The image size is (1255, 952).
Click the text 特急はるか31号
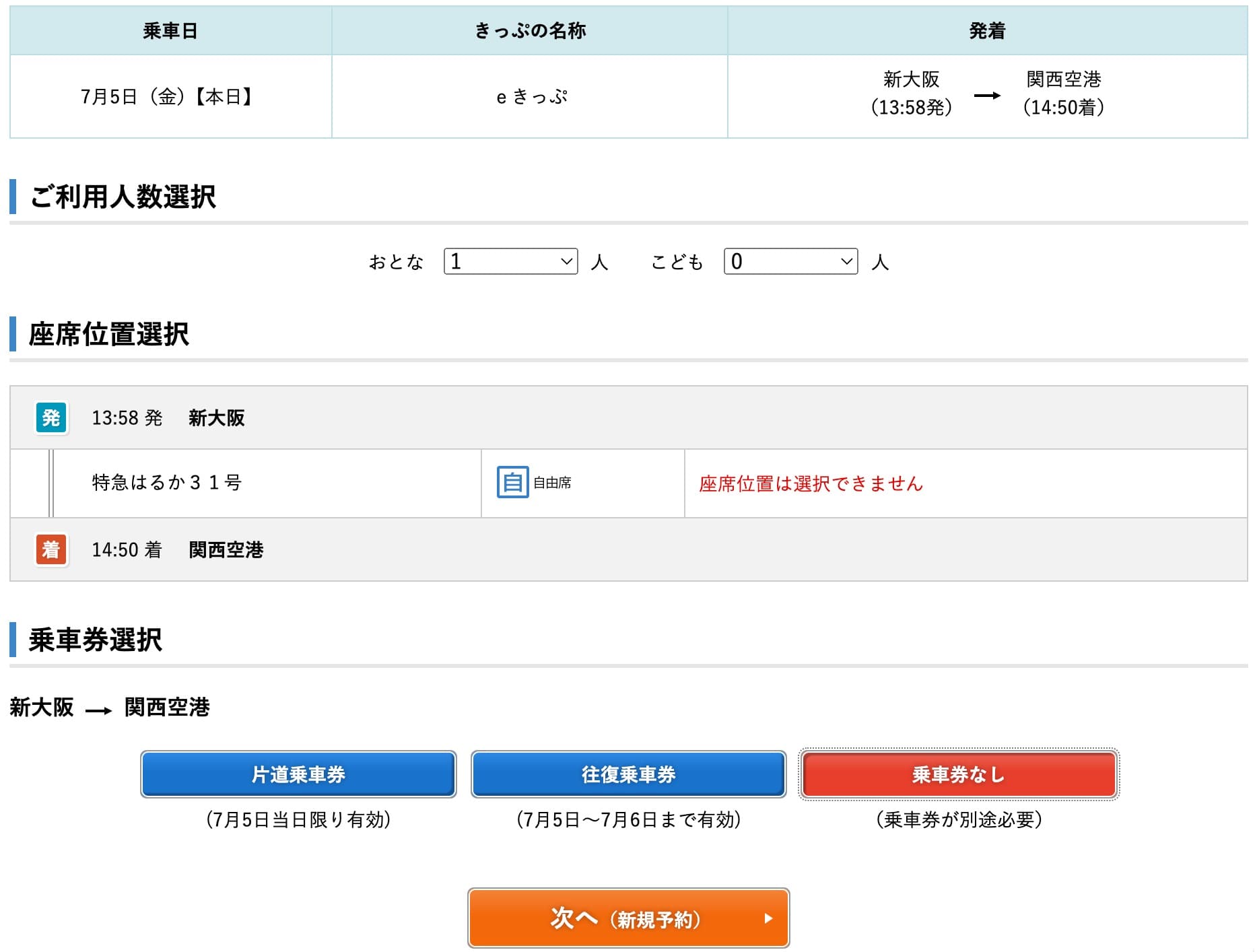(x=167, y=482)
